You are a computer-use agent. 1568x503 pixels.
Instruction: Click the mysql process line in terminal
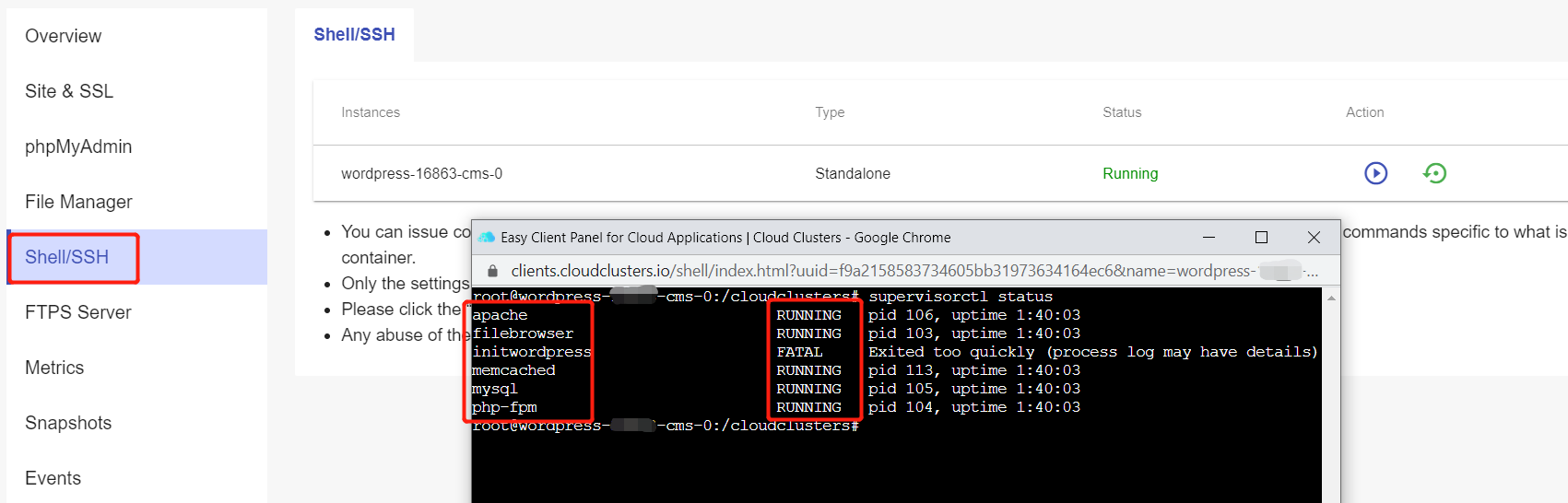point(776,389)
